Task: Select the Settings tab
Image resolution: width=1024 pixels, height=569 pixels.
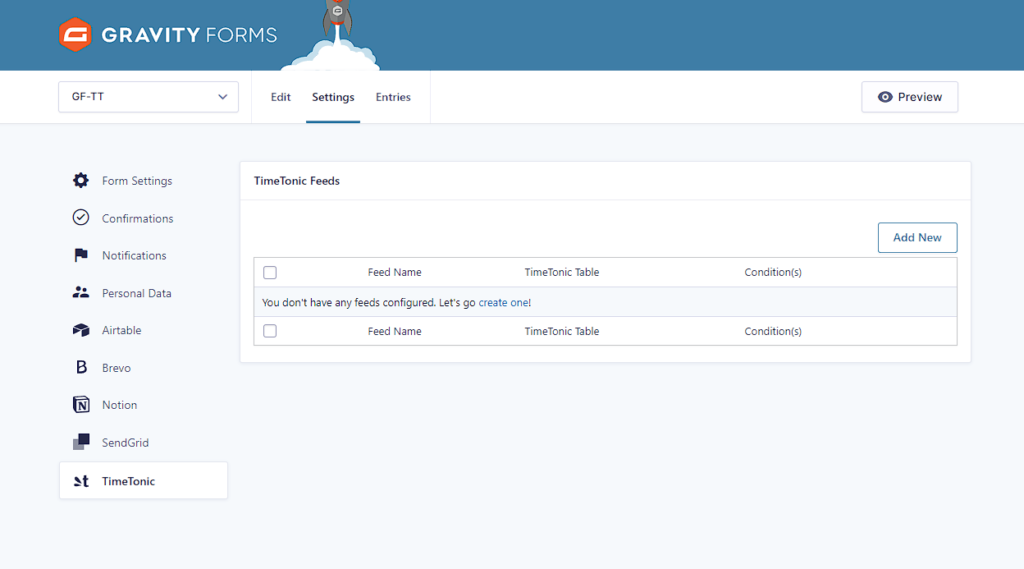Action: click(x=333, y=97)
